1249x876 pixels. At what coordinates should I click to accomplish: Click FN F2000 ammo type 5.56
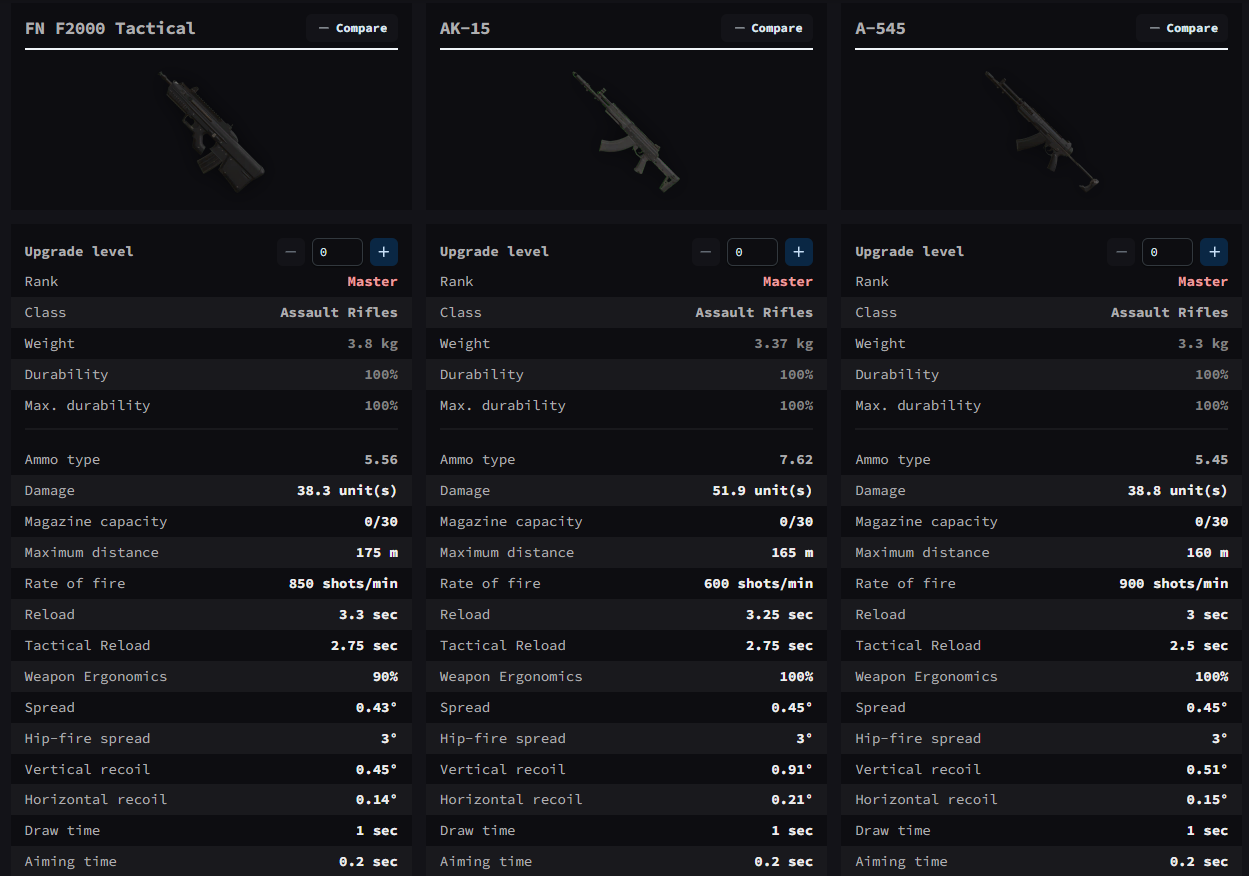point(381,460)
